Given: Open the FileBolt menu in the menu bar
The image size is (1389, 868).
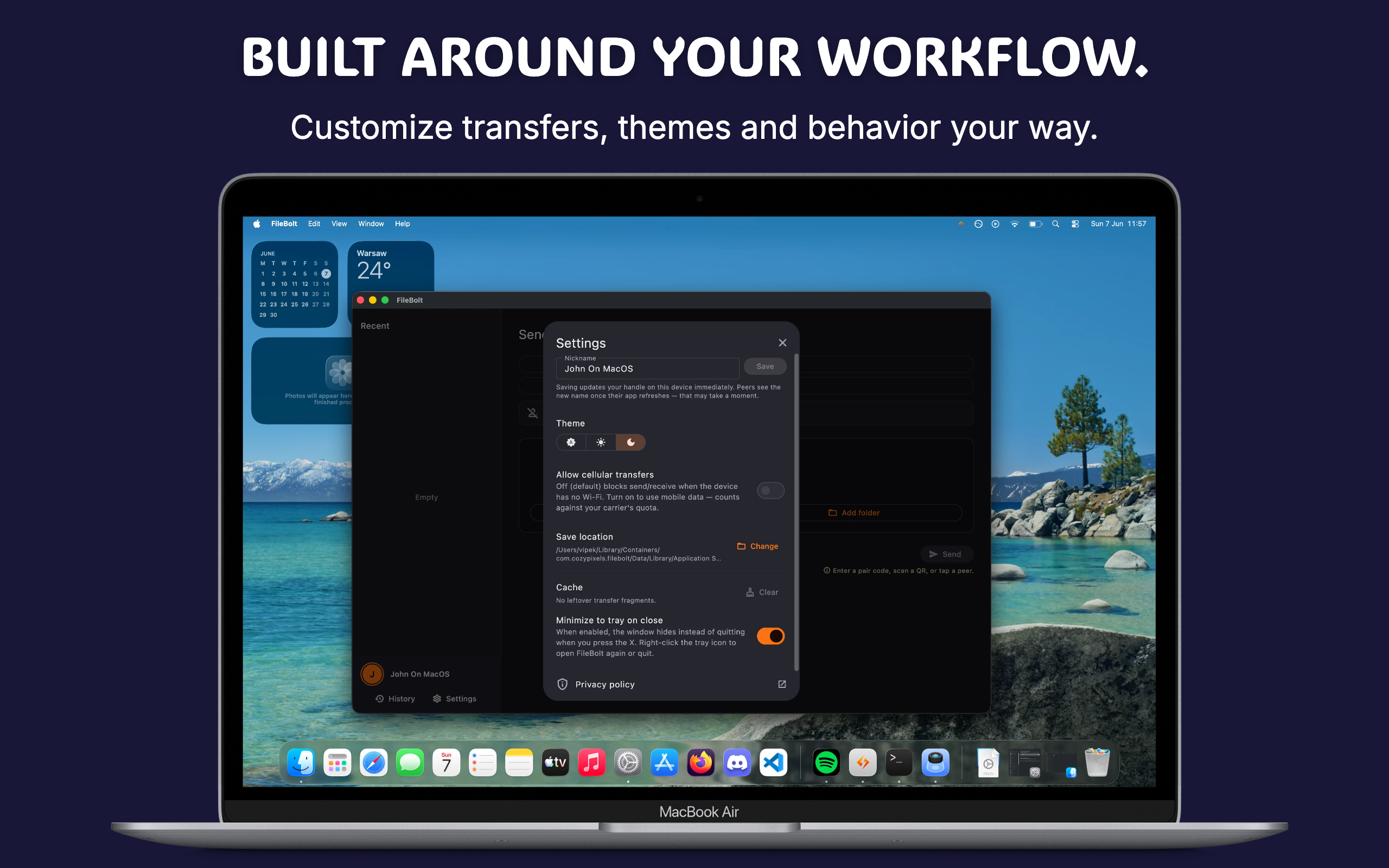Looking at the screenshot, I should tap(284, 224).
